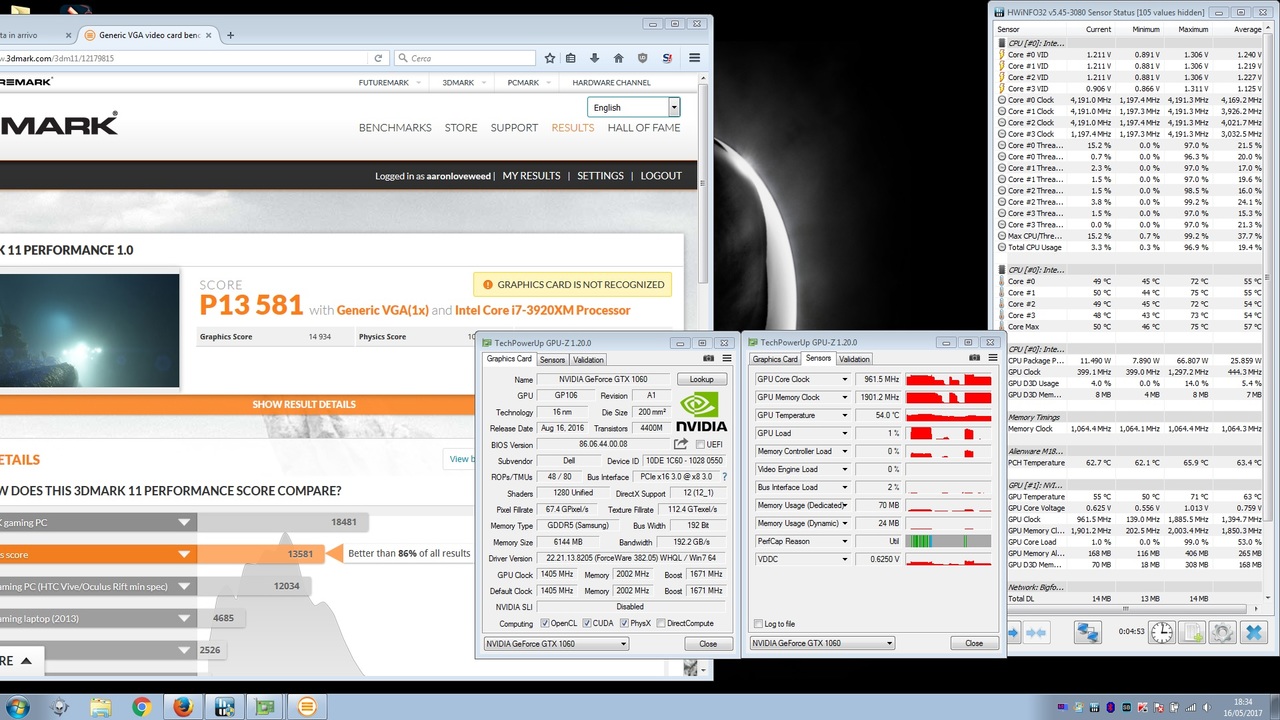Open HWiNFO network monitors icon
Image resolution: width=1280 pixels, height=720 pixels.
[x=1088, y=632]
